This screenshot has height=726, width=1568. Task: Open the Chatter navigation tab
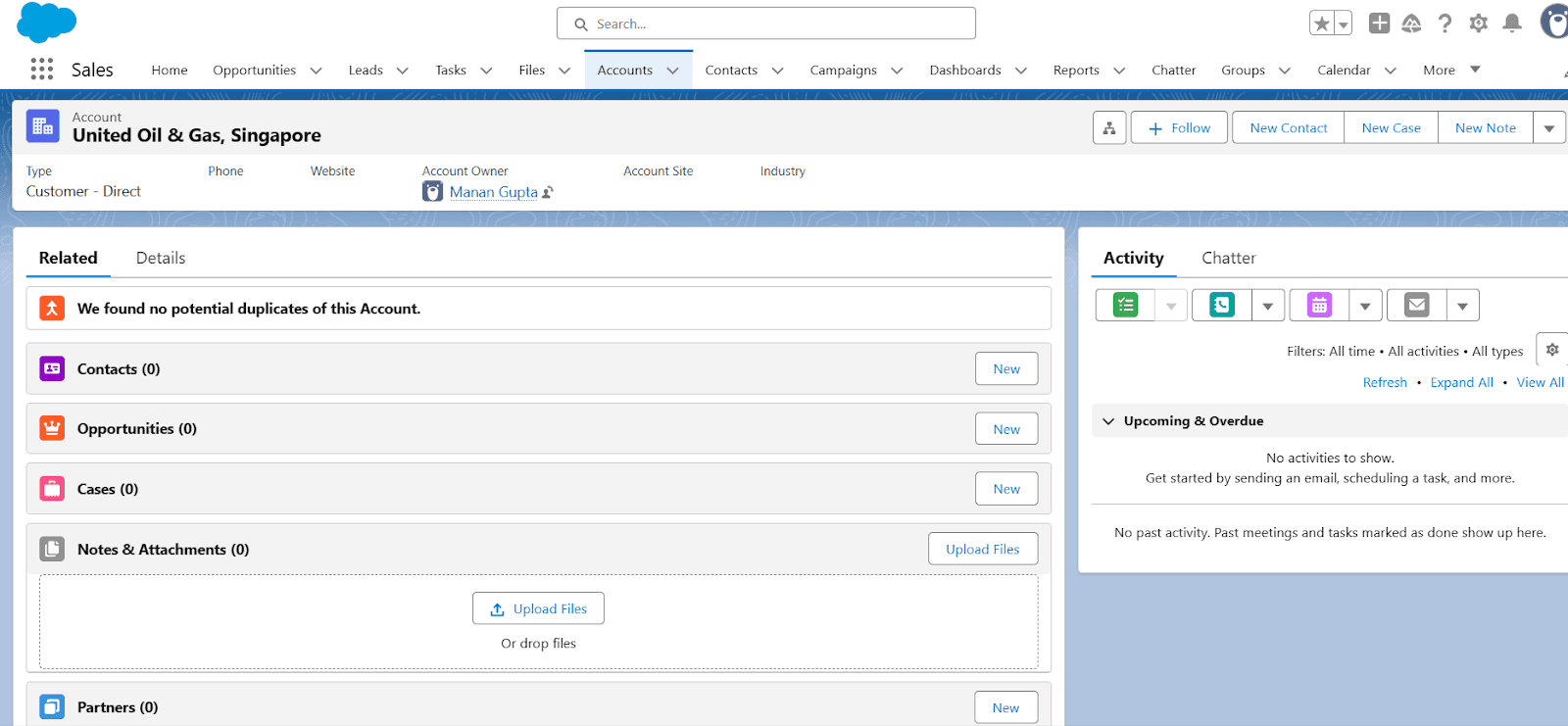[1174, 71]
